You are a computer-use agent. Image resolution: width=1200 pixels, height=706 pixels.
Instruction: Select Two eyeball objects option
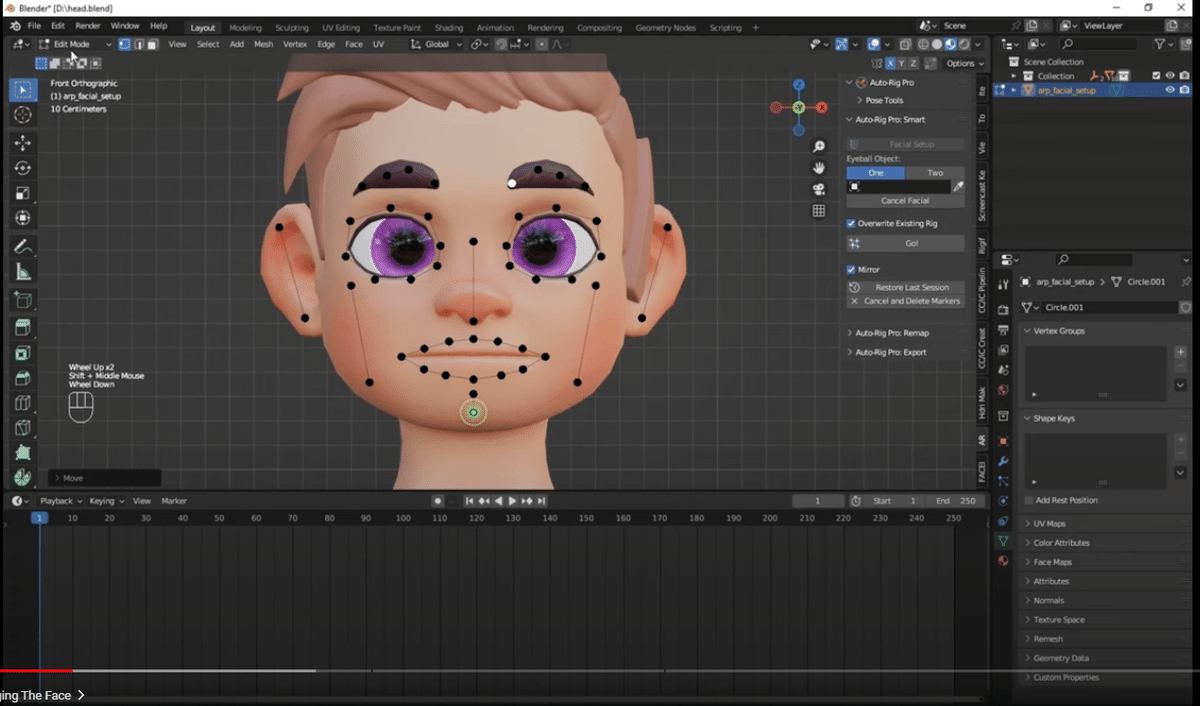[x=935, y=173]
